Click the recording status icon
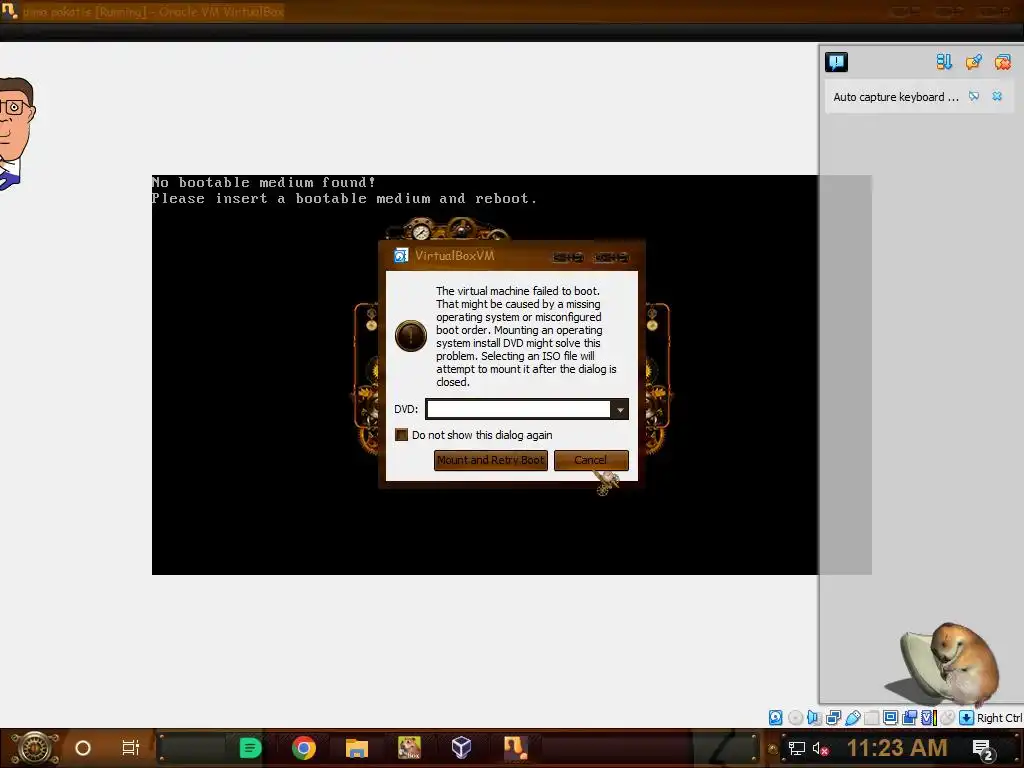This screenshot has height=768, width=1024. click(909, 718)
